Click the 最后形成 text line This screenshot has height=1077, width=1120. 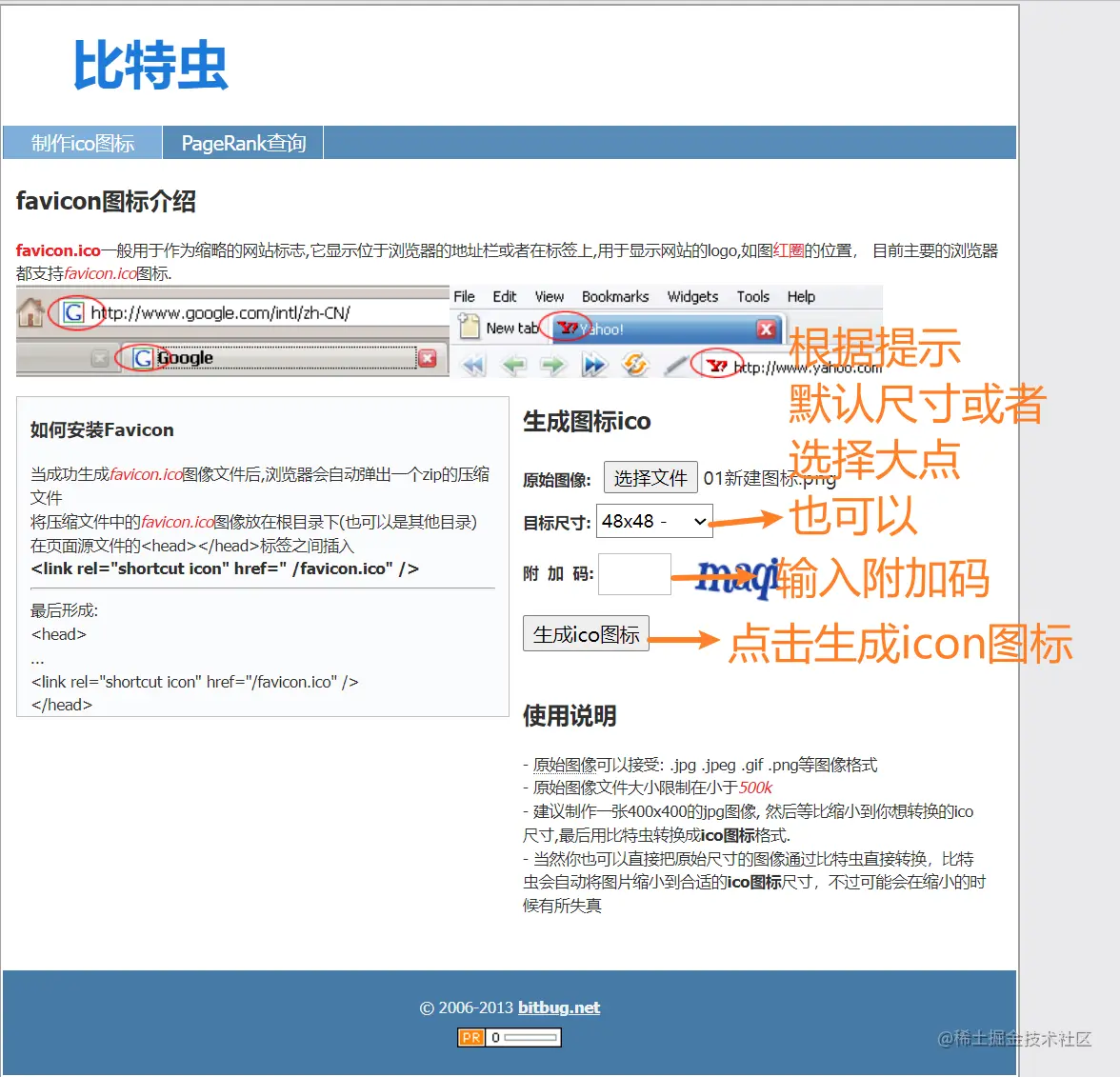point(65,610)
